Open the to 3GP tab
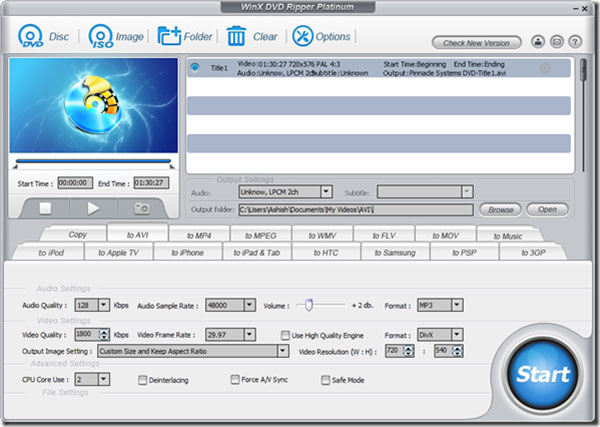This screenshot has height=427, width=600. pos(533,253)
